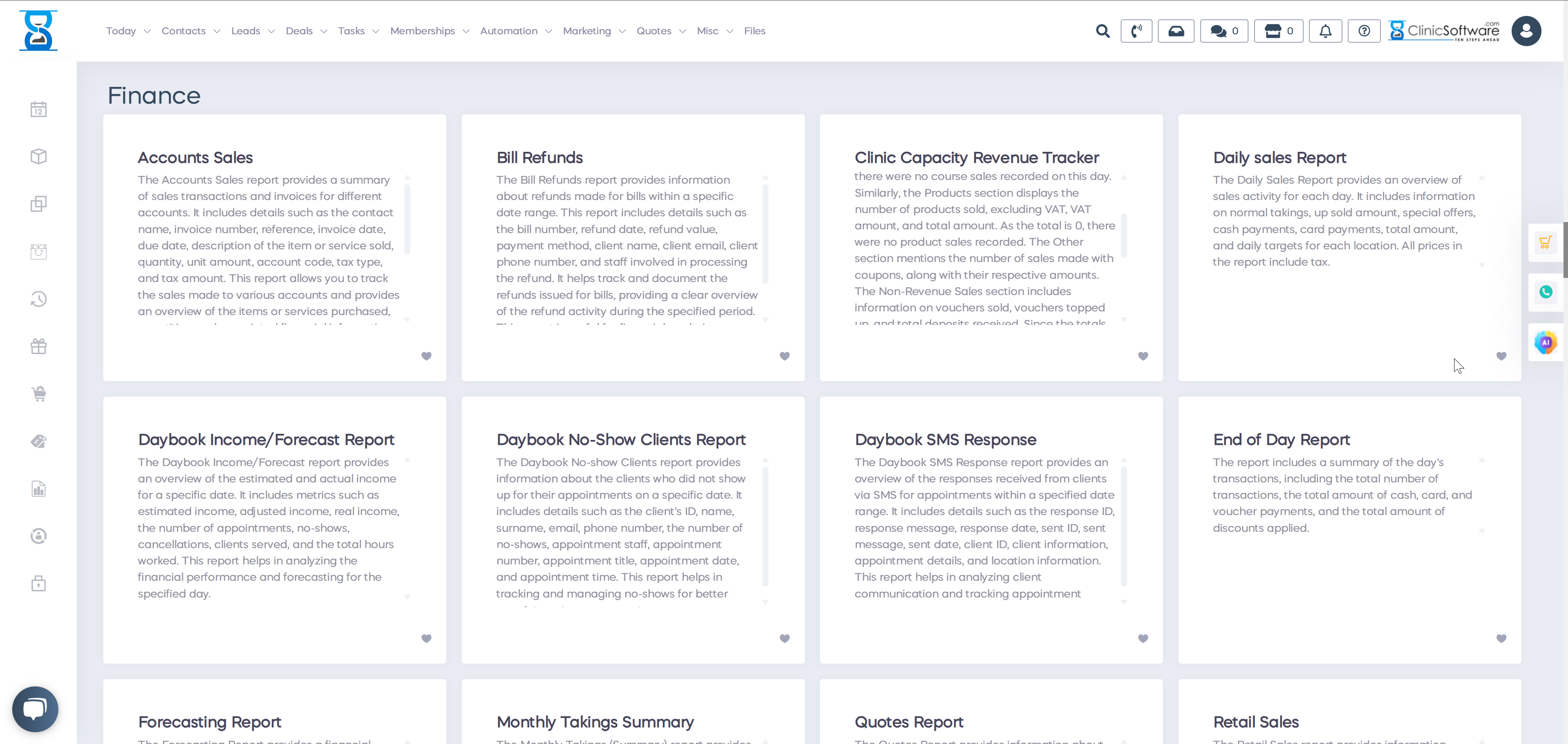This screenshot has width=1568, height=744.
Task: Open the shopping cart icon in the sidebar
Action: click(x=38, y=393)
